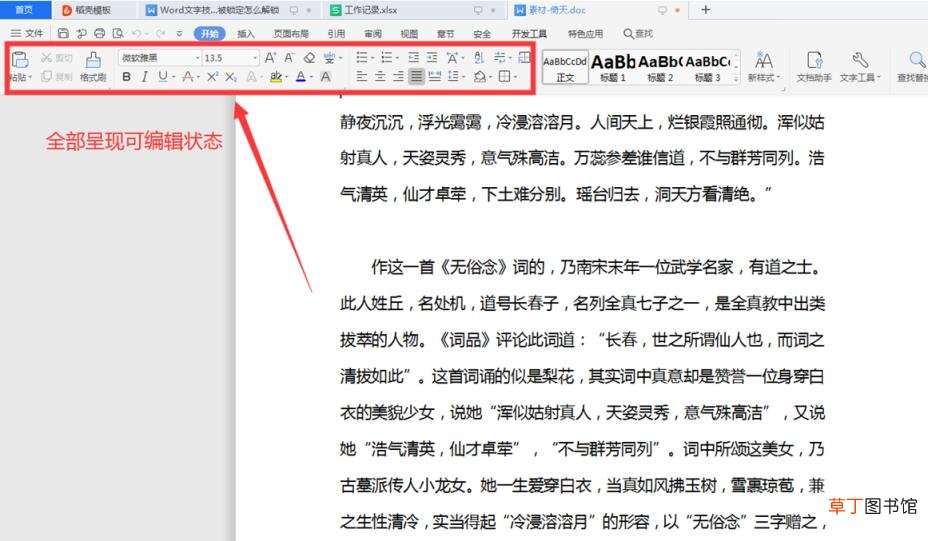Click the Print icon in quick toolbar
928x541 pixels.
100,33
